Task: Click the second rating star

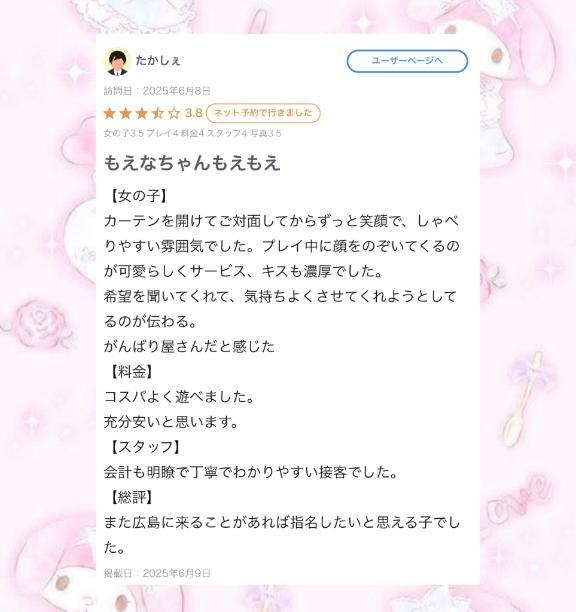Action: click(126, 113)
